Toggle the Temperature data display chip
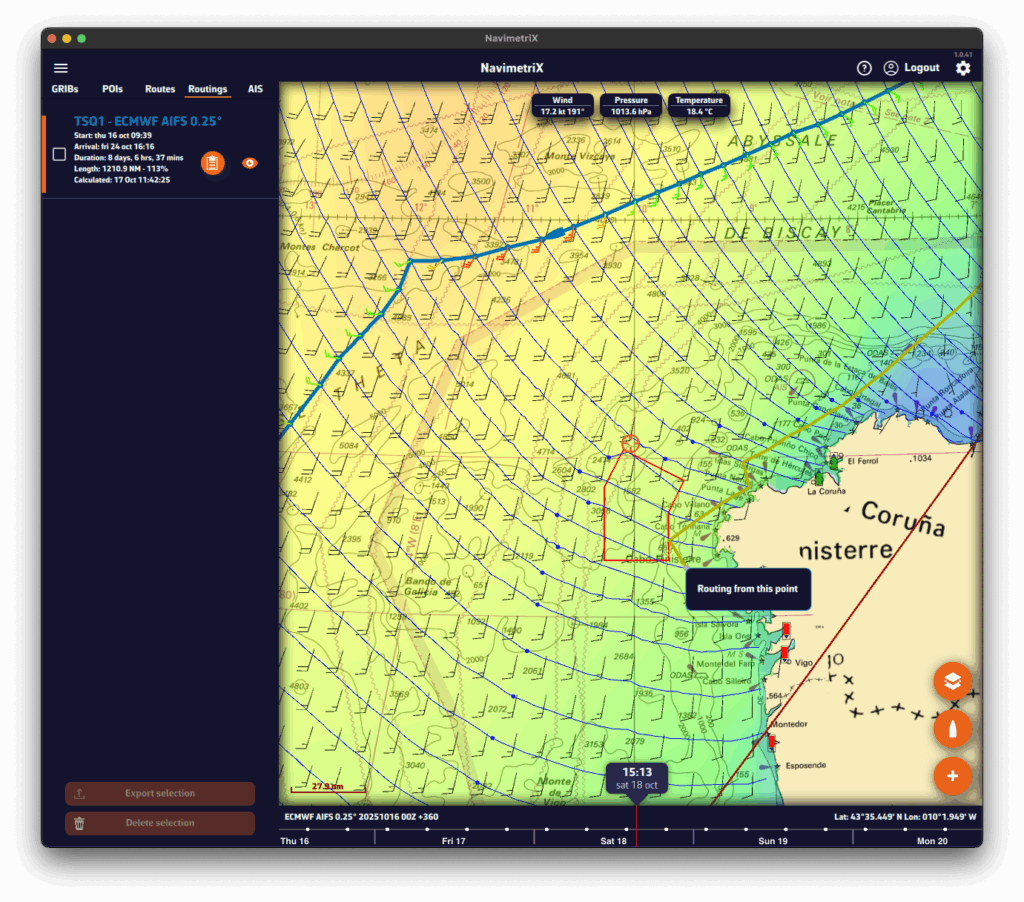Screen dimensions: 1024x902 point(699,106)
